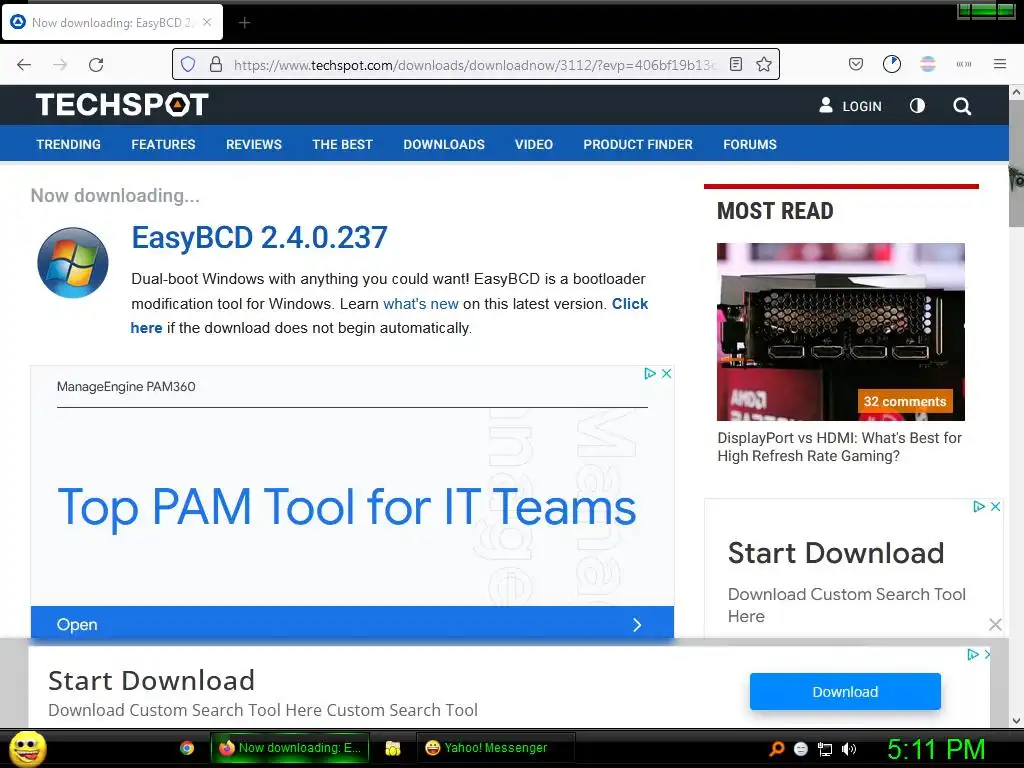Reload the page with the refresh icon
1024x768 pixels.
coord(96,65)
